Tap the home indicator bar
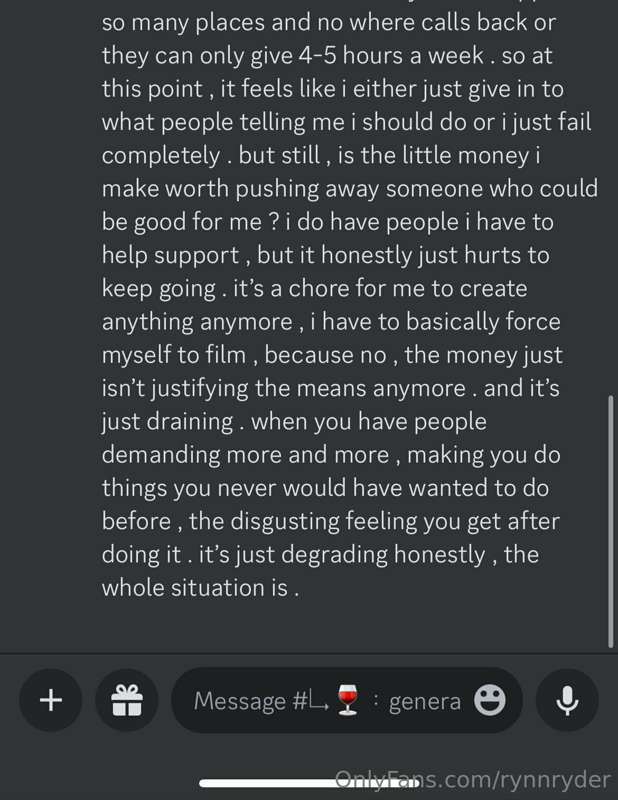Image resolution: width=618 pixels, height=800 pixels. [309, 783]
